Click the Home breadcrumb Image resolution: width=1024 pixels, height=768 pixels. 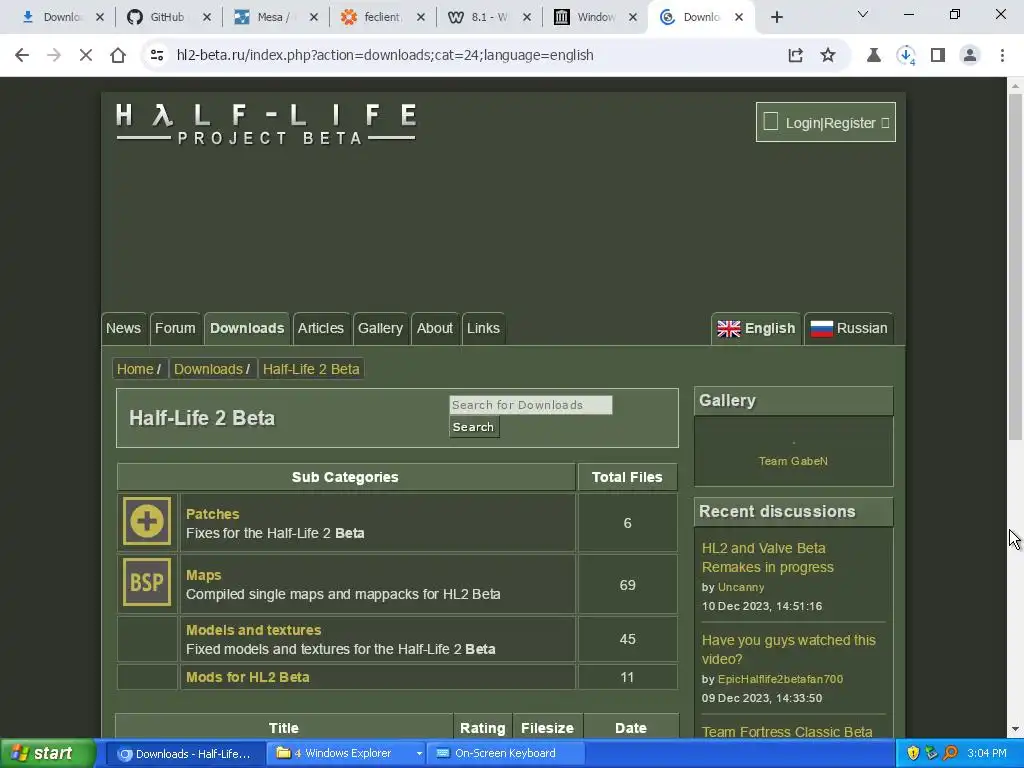(x=135, y=369)
